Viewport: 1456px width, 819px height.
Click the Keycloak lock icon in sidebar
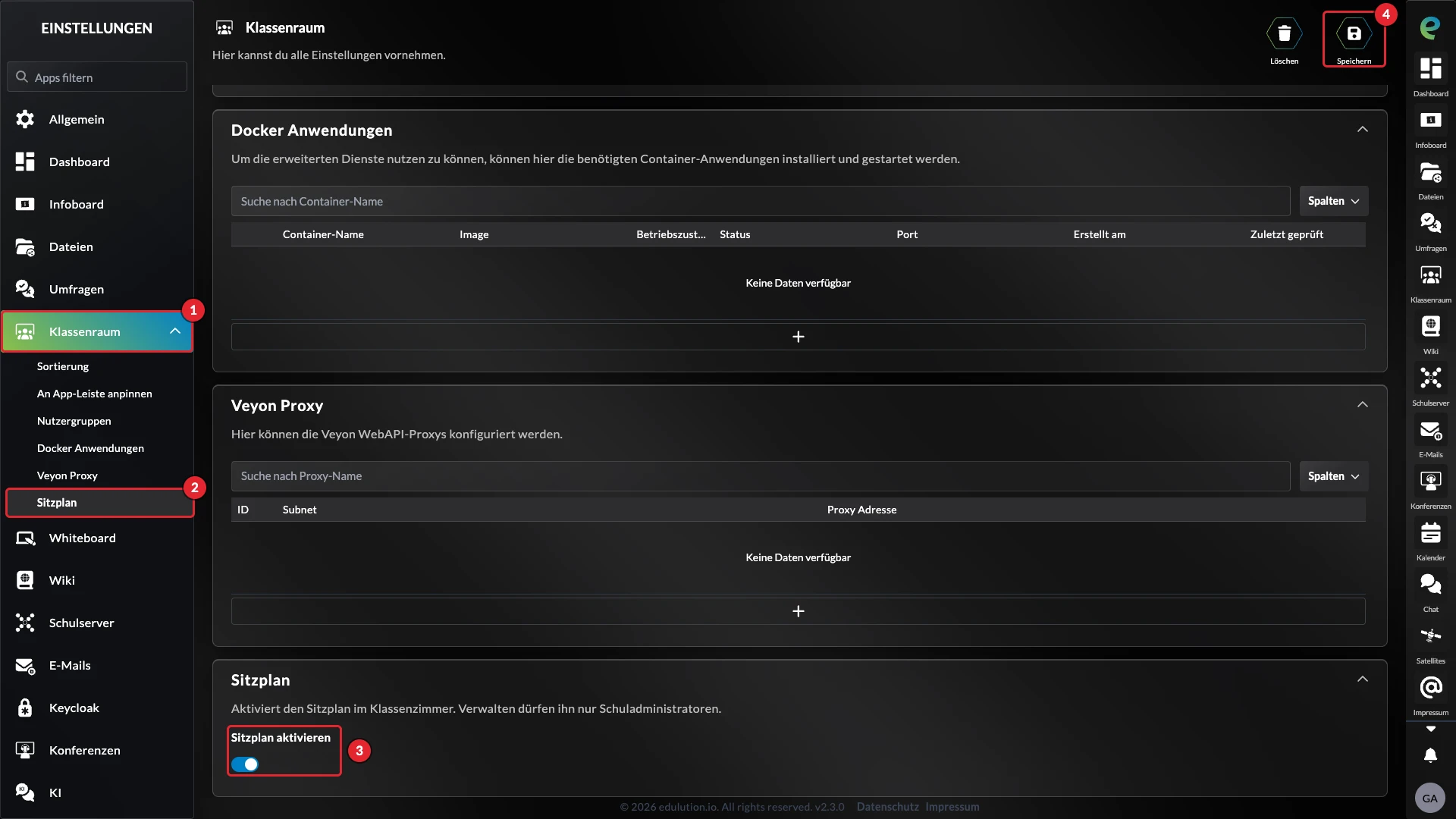tap(25, 708)
